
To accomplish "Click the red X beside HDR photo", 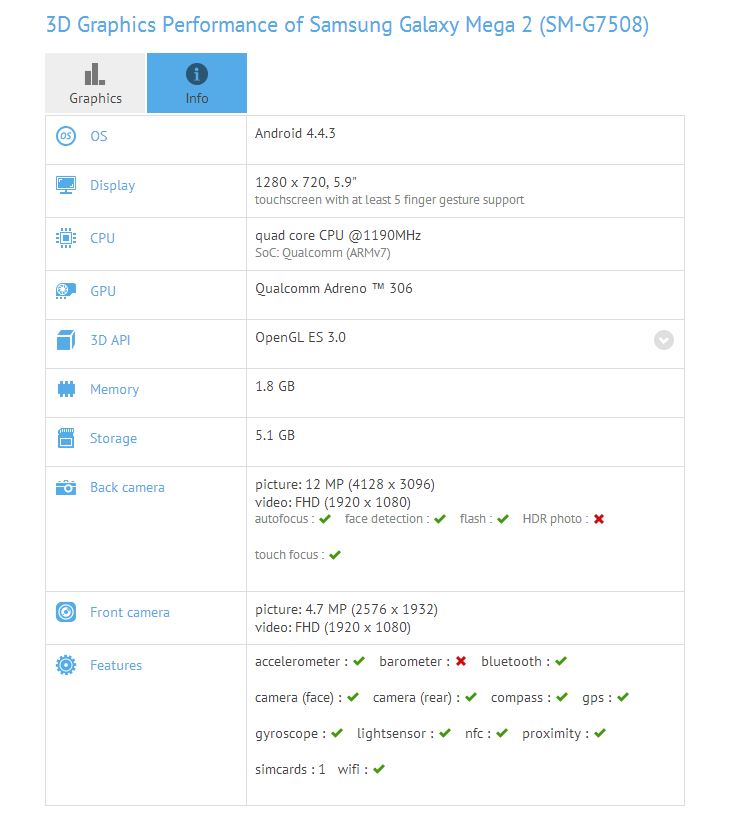I will [x=599, y=519].
